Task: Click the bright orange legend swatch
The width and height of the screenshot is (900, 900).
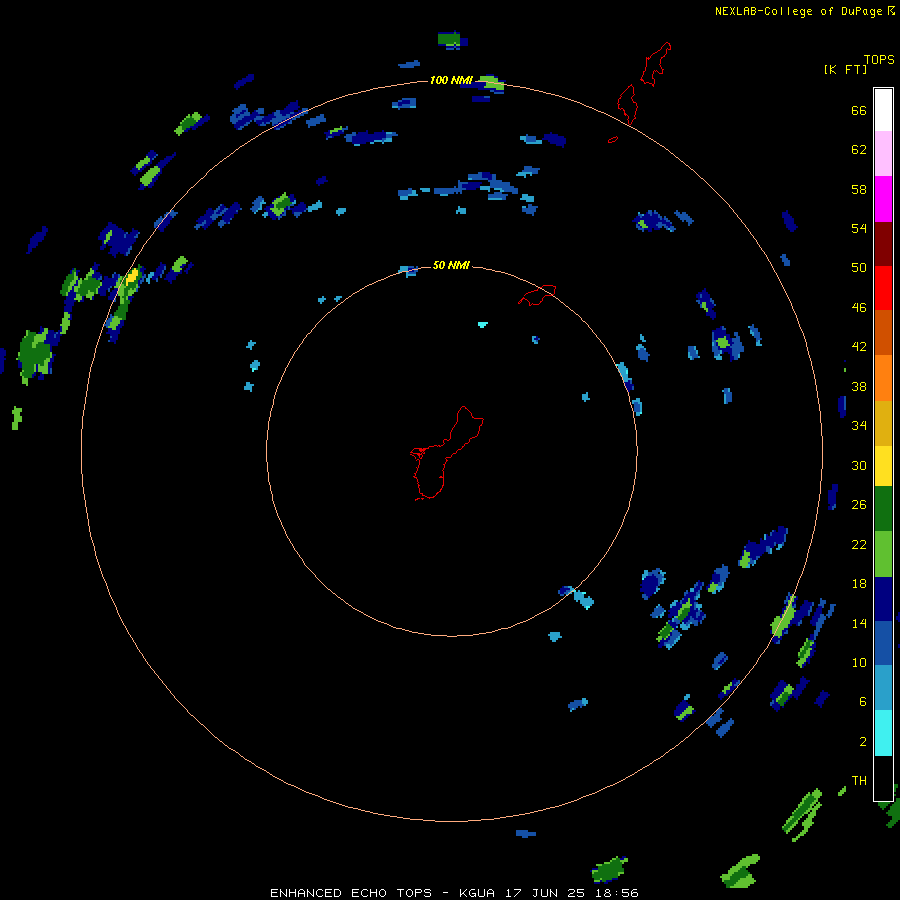Action: click(883, 378)
